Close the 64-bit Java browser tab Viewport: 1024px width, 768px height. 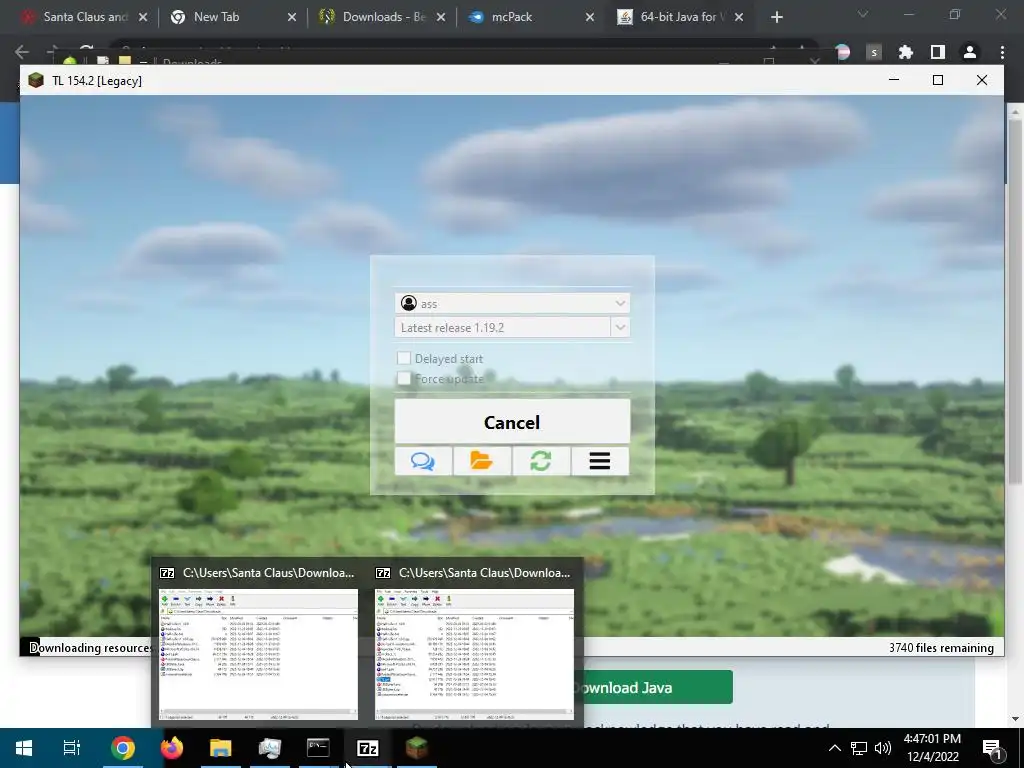(x=739, y=18)
